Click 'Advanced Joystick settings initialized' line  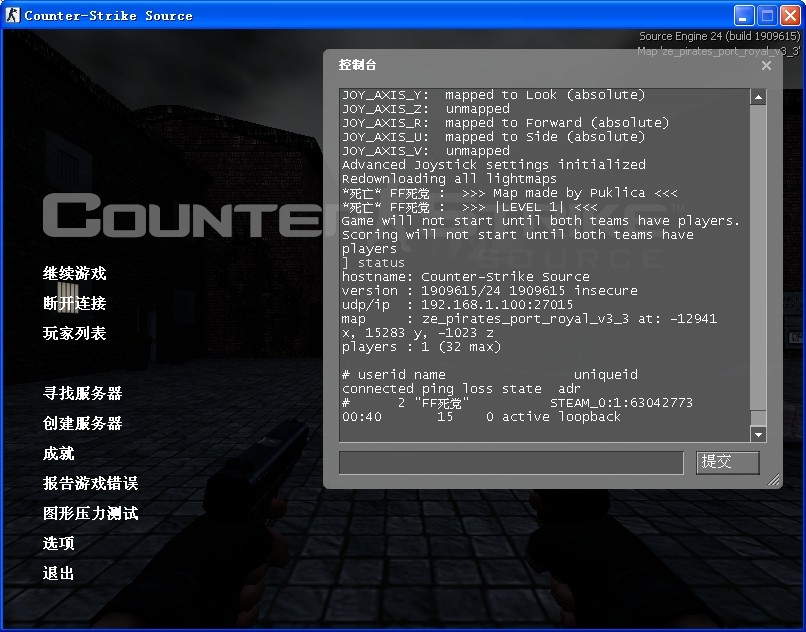pyautogui.click(x=494, y=165)
